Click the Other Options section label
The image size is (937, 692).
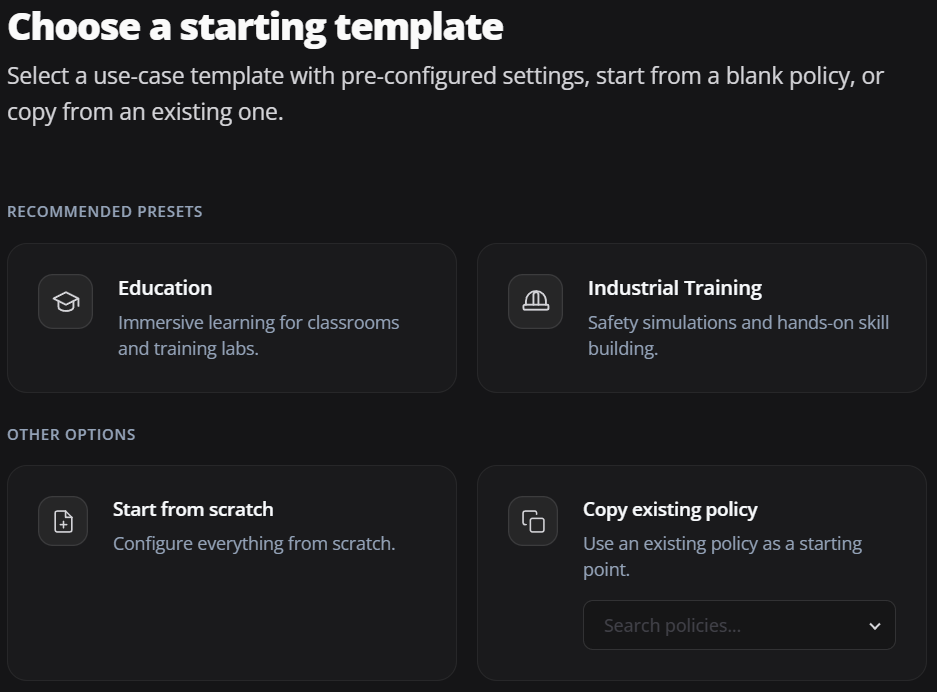71,434
